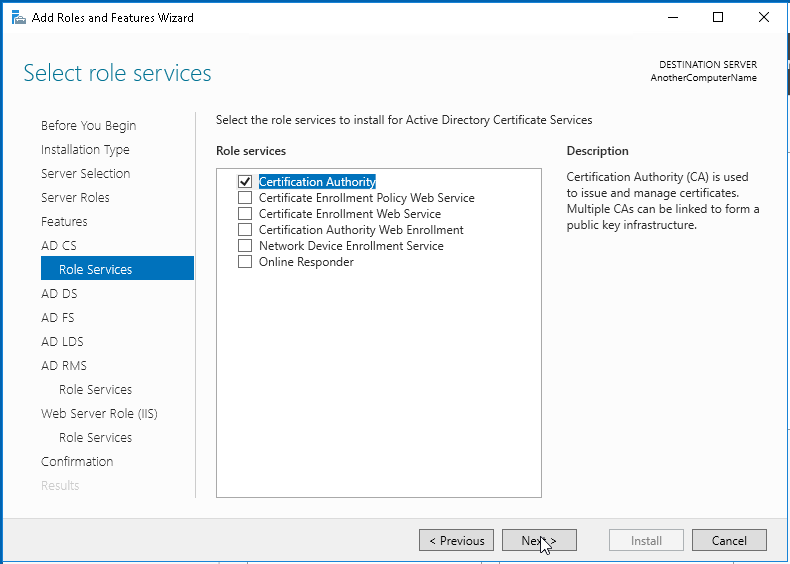
Task: Go to Before You Begin step
Action: (x=89, y=126)
